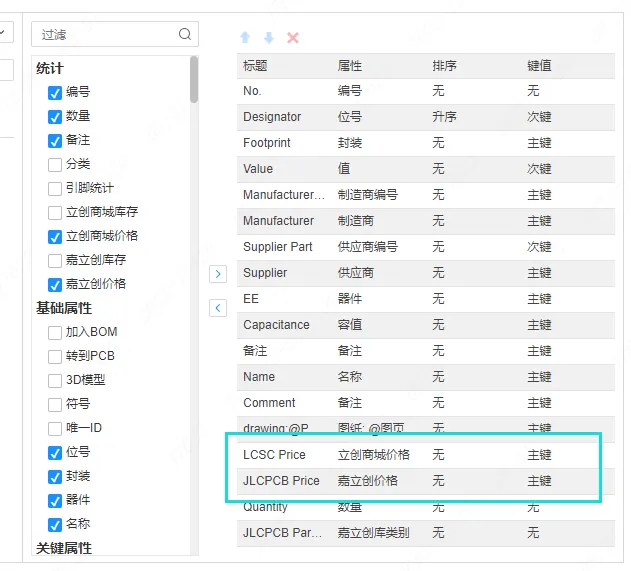The height and width of the screenshot is (571, 631).
Task: Toggle the 嘉立创价格 checkbox off
Action: (x=55, y=284)
